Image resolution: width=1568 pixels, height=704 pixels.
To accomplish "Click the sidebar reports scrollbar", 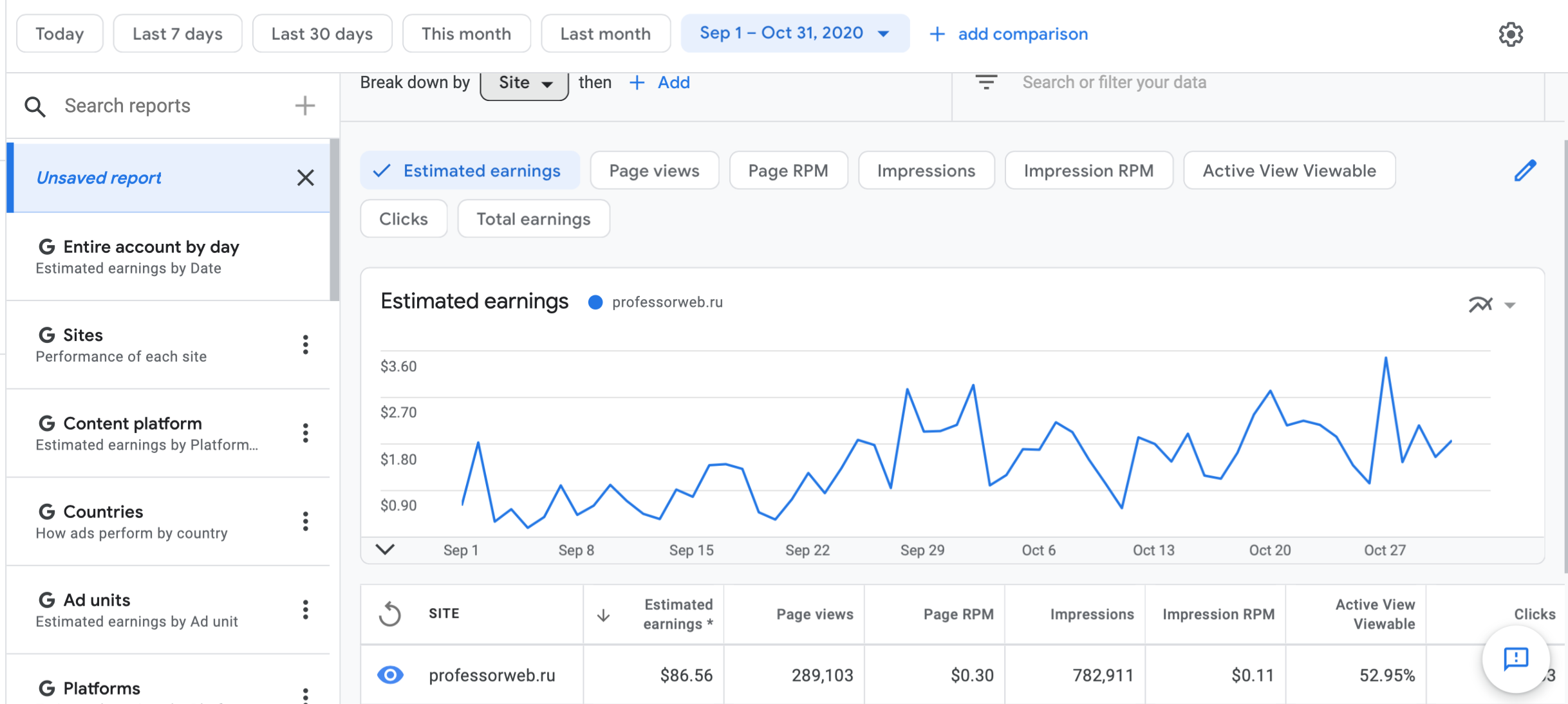I will pyautogui.click(x=335, y=219).
